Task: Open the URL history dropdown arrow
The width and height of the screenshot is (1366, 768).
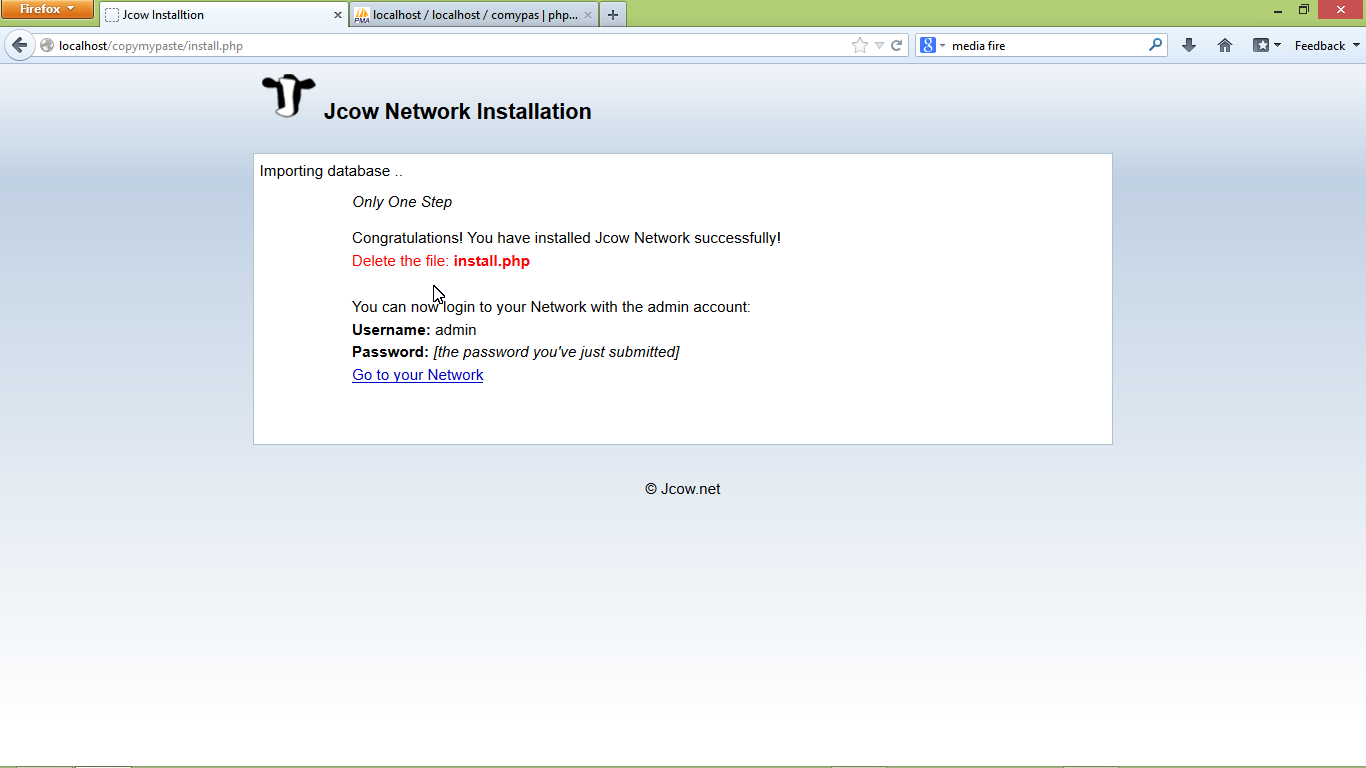Action: click(x=879, y=45)
